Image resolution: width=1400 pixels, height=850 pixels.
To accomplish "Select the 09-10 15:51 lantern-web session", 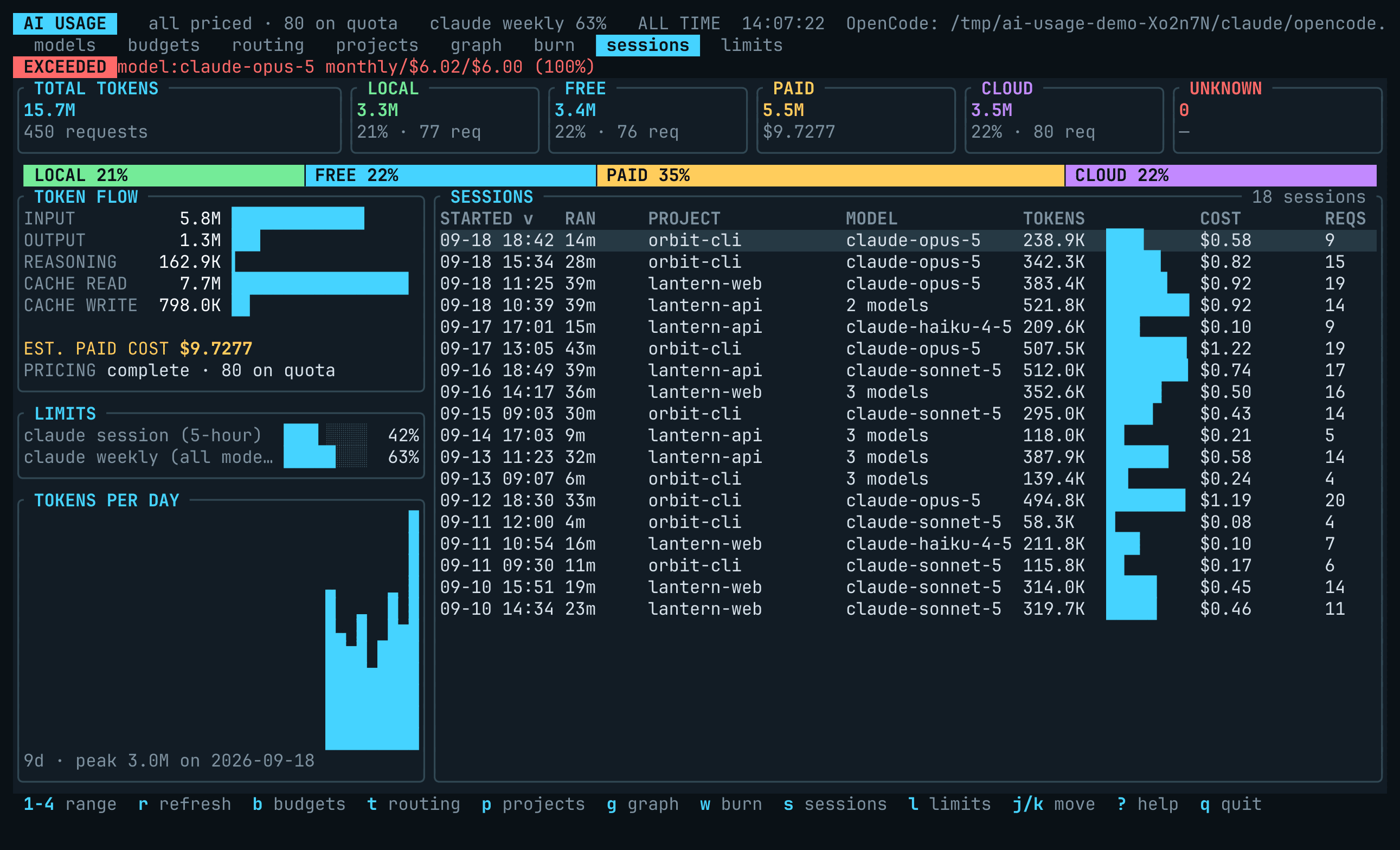I will pos(908,587).
